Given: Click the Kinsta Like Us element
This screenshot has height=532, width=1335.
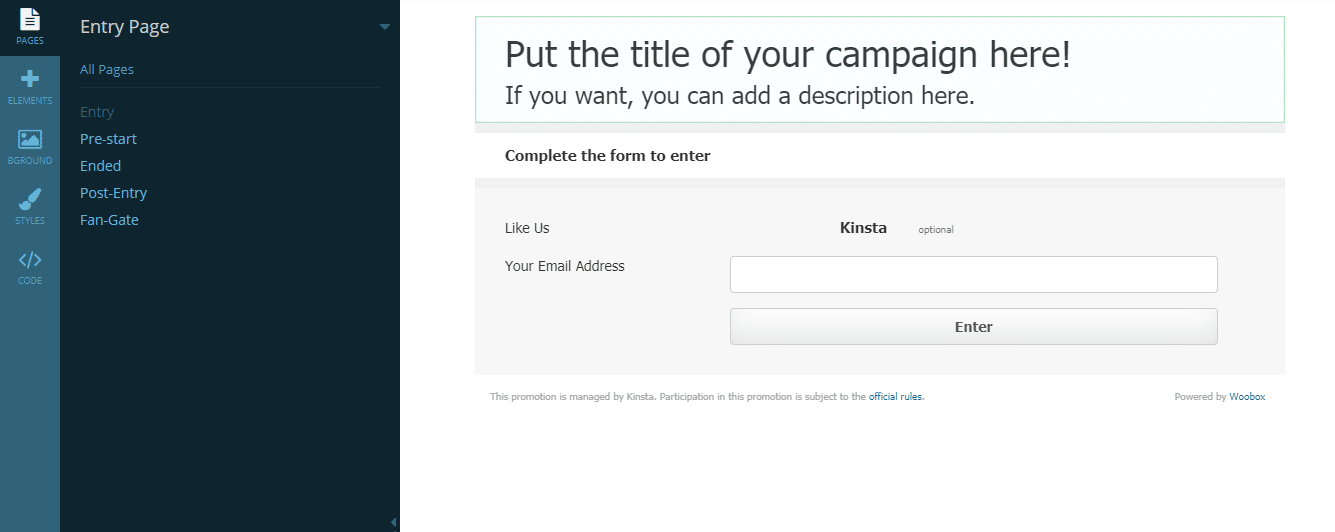Looking at the screenshot, I should [863, 228].
